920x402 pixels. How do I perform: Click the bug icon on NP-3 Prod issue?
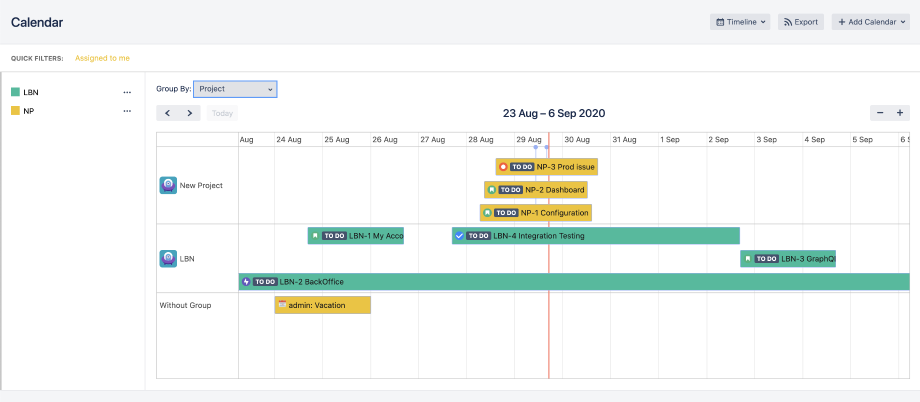(503, 167)
